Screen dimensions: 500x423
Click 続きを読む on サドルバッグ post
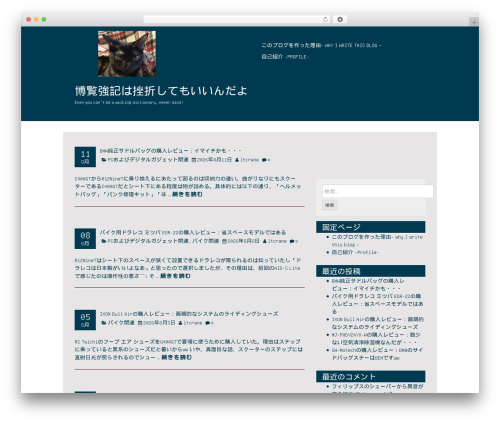point(187,194)
